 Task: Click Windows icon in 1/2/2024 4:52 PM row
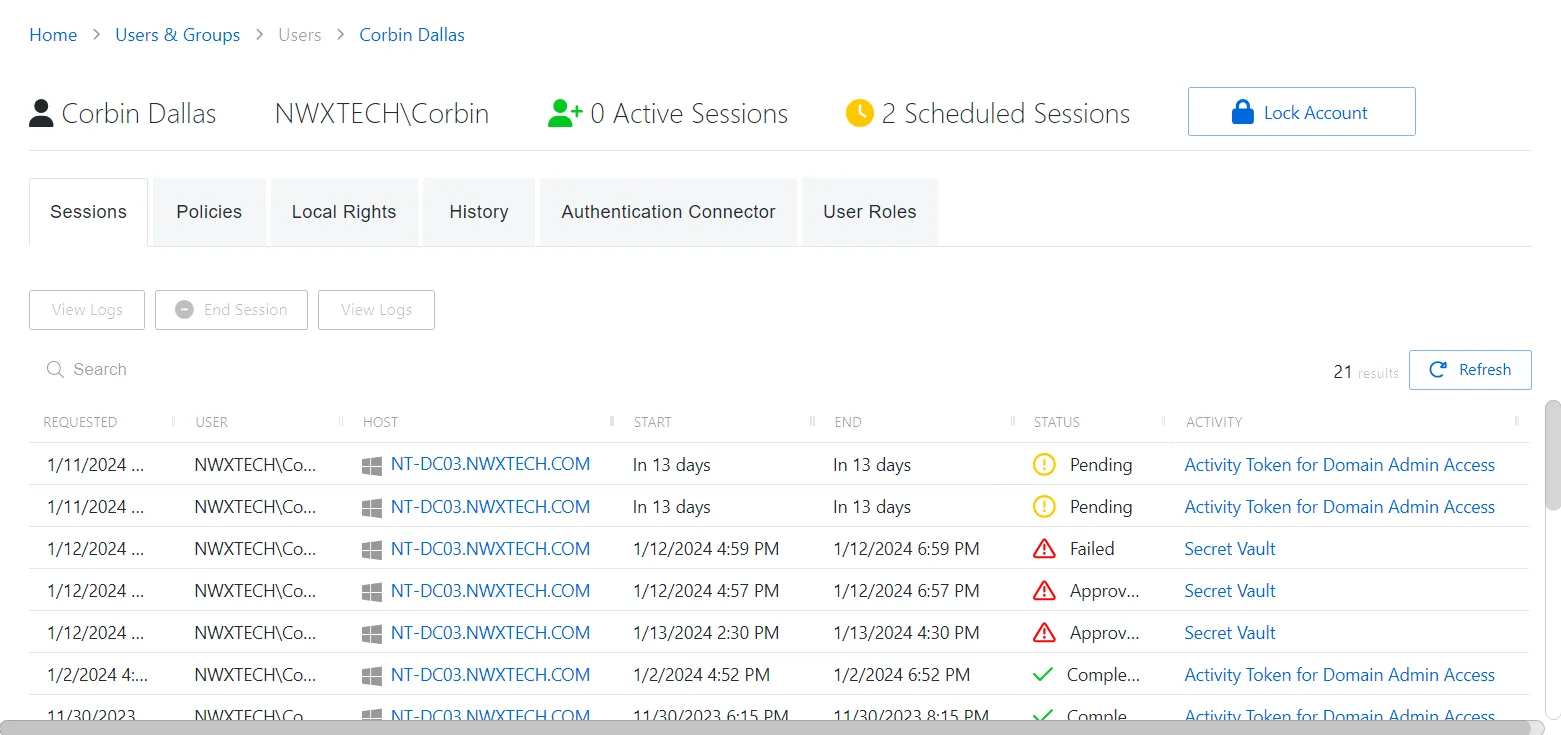click(372, 676)
